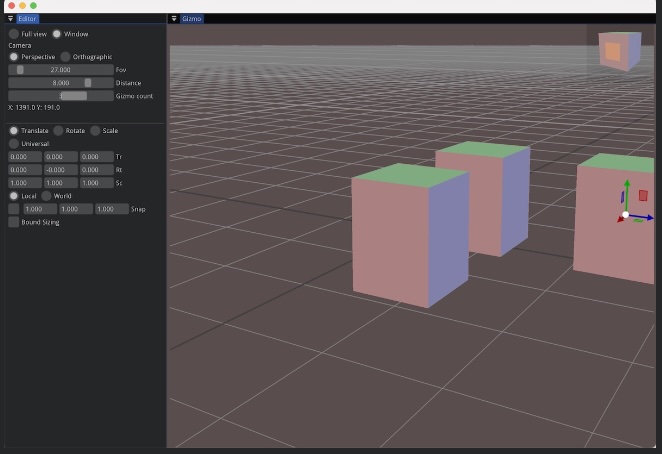The width and height of the screenshot is (662, 454).
Task: Select the Editor tab title
Action: click(x=28, y=19)
